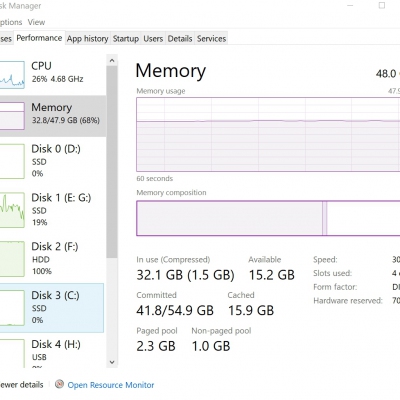Screen dimensions: 400x400
Task: Click the Memory mini graph thumbnail
Action: (12, 116)
